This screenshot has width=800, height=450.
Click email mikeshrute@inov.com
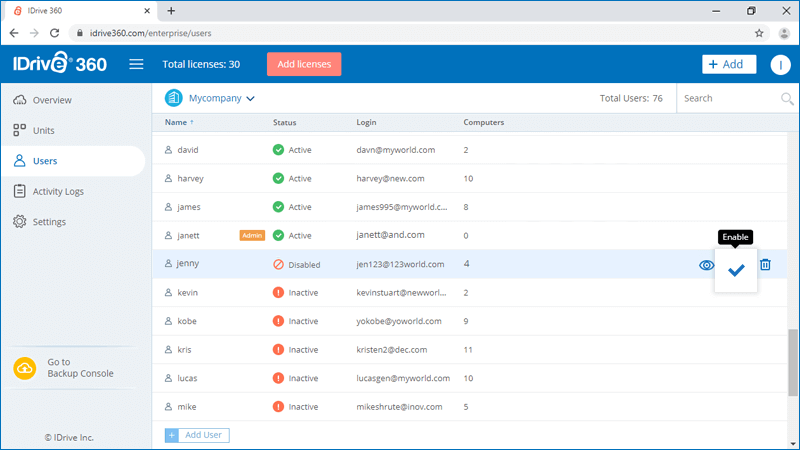pos(399,407)
